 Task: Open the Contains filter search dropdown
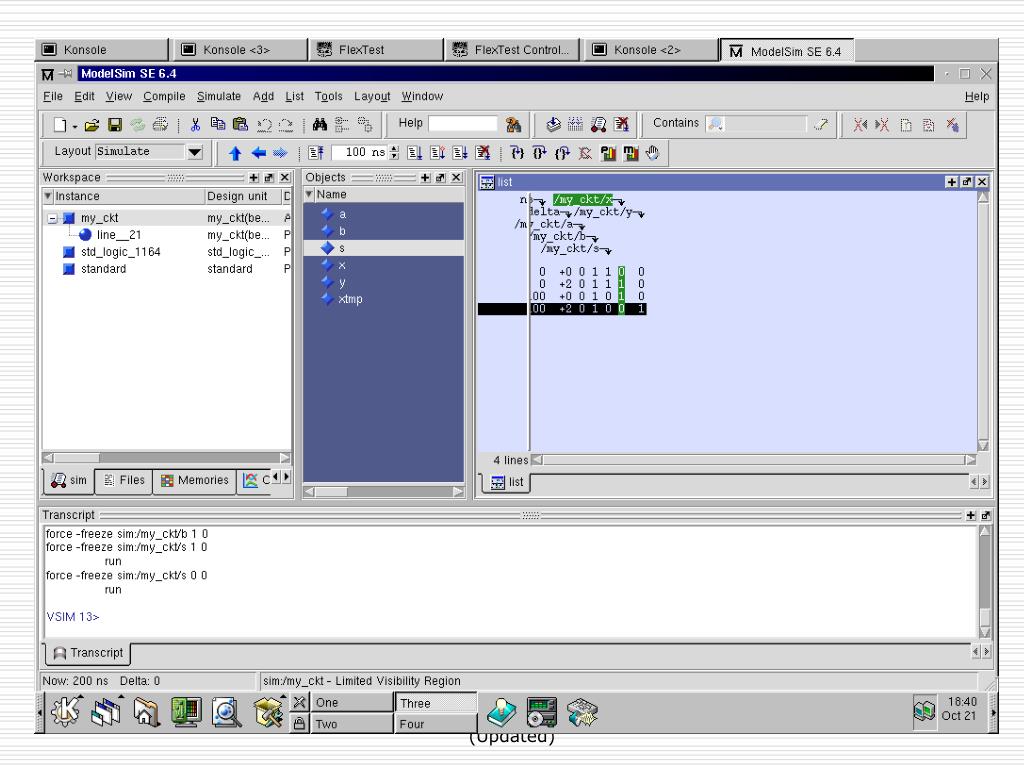(x=716, y=123)
